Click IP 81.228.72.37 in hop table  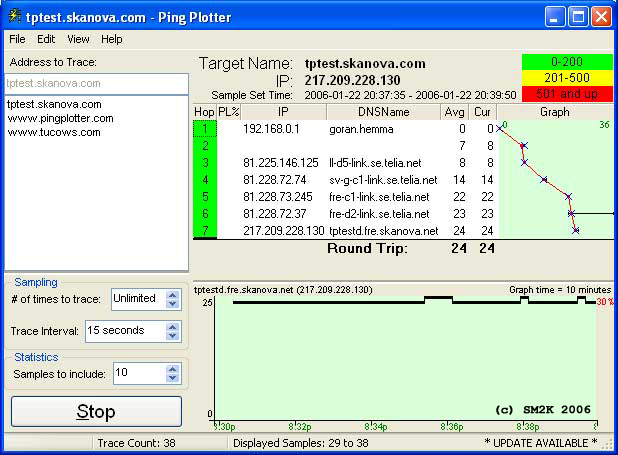pos(274,214)
